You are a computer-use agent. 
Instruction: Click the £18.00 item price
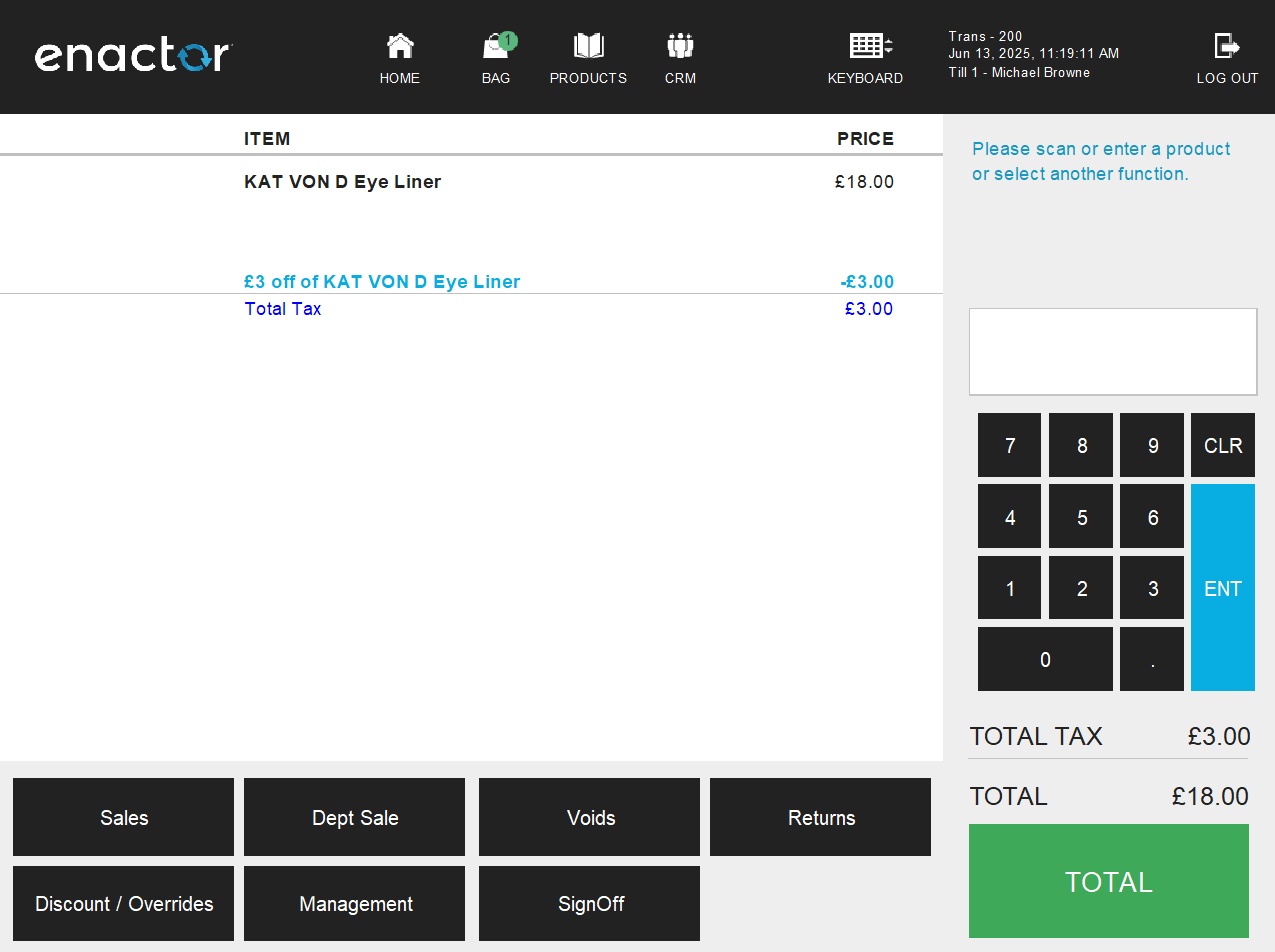tap(865, 182)
